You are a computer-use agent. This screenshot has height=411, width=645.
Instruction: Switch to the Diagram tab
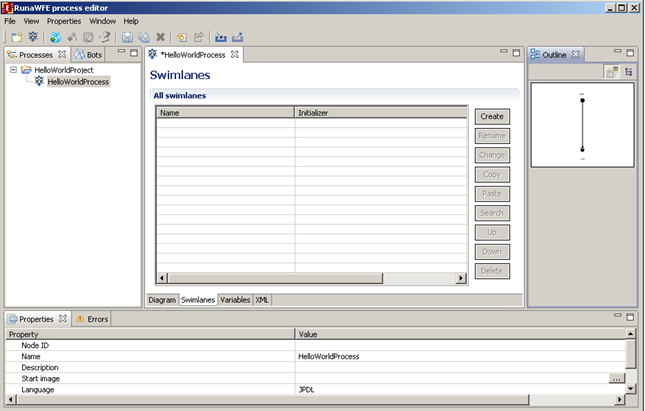162,299
